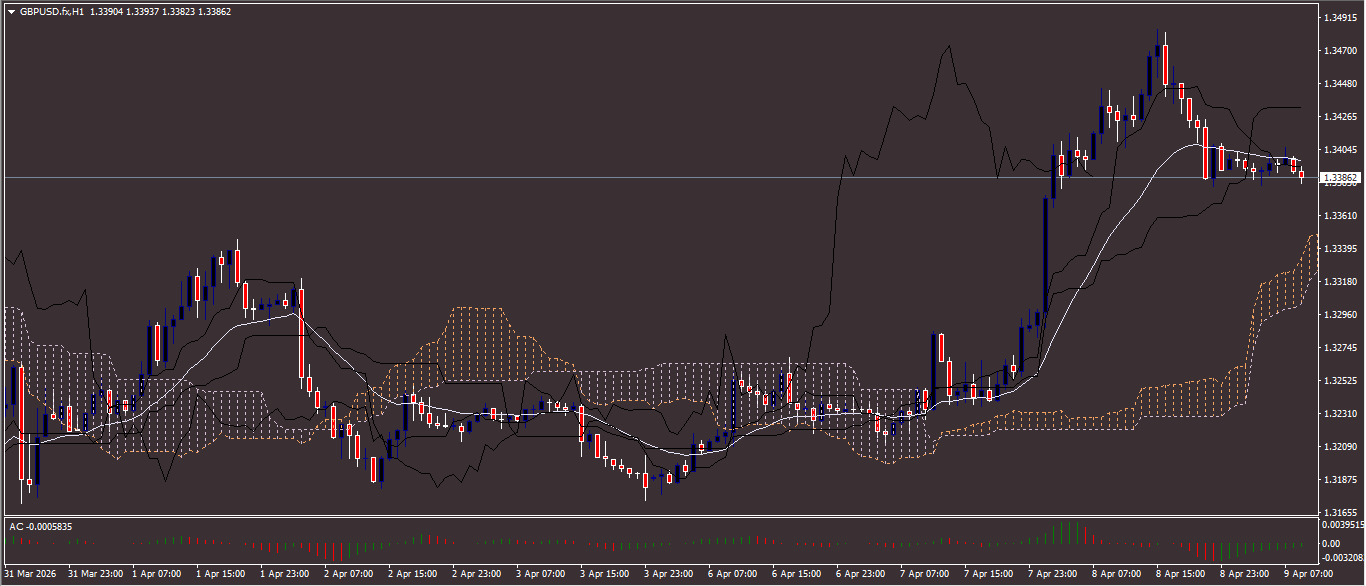Click the 1.34915 price scale label
The image size is (1366, 586).
(x=1341, y=17)
